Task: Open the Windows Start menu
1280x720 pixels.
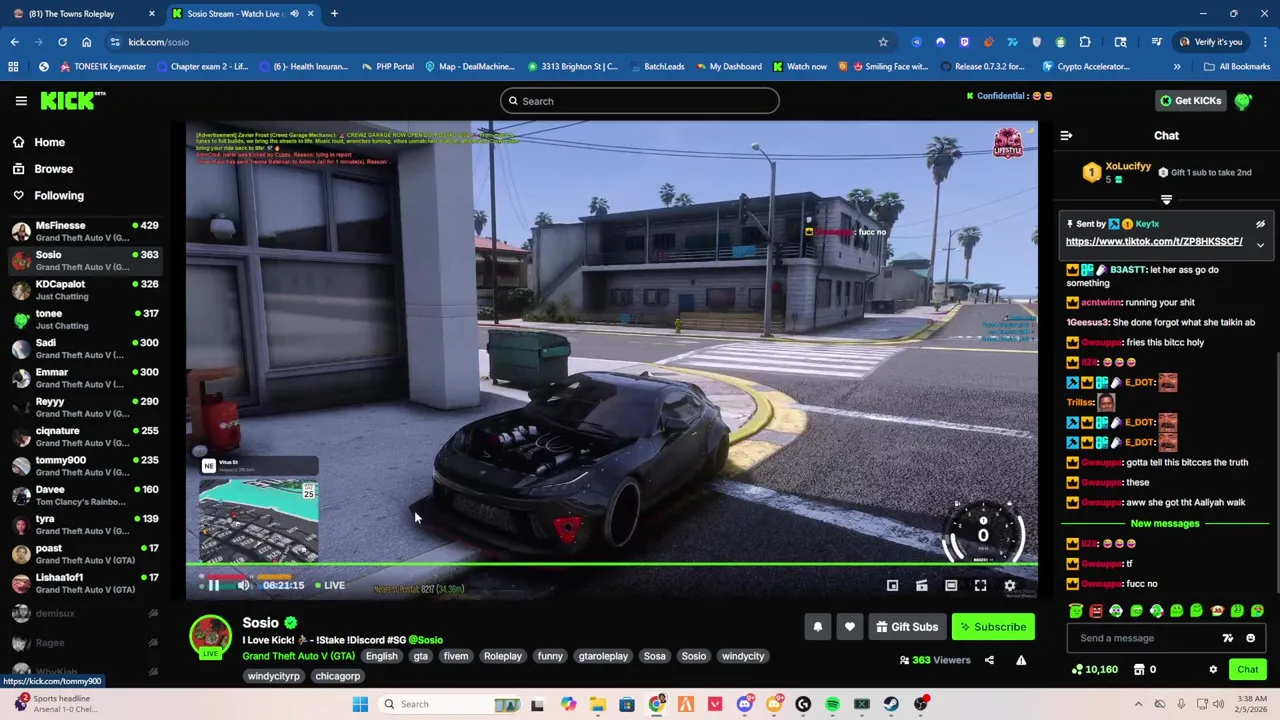Action: (360, 704)
